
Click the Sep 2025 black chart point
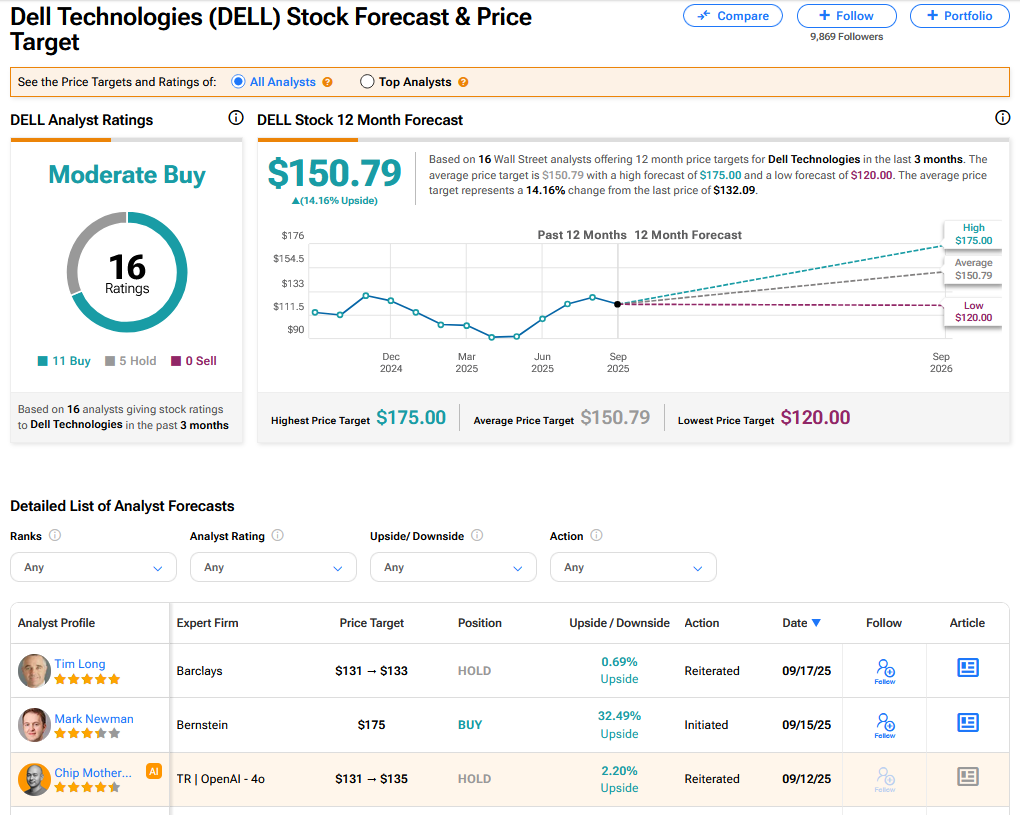(x=618, y=304)
